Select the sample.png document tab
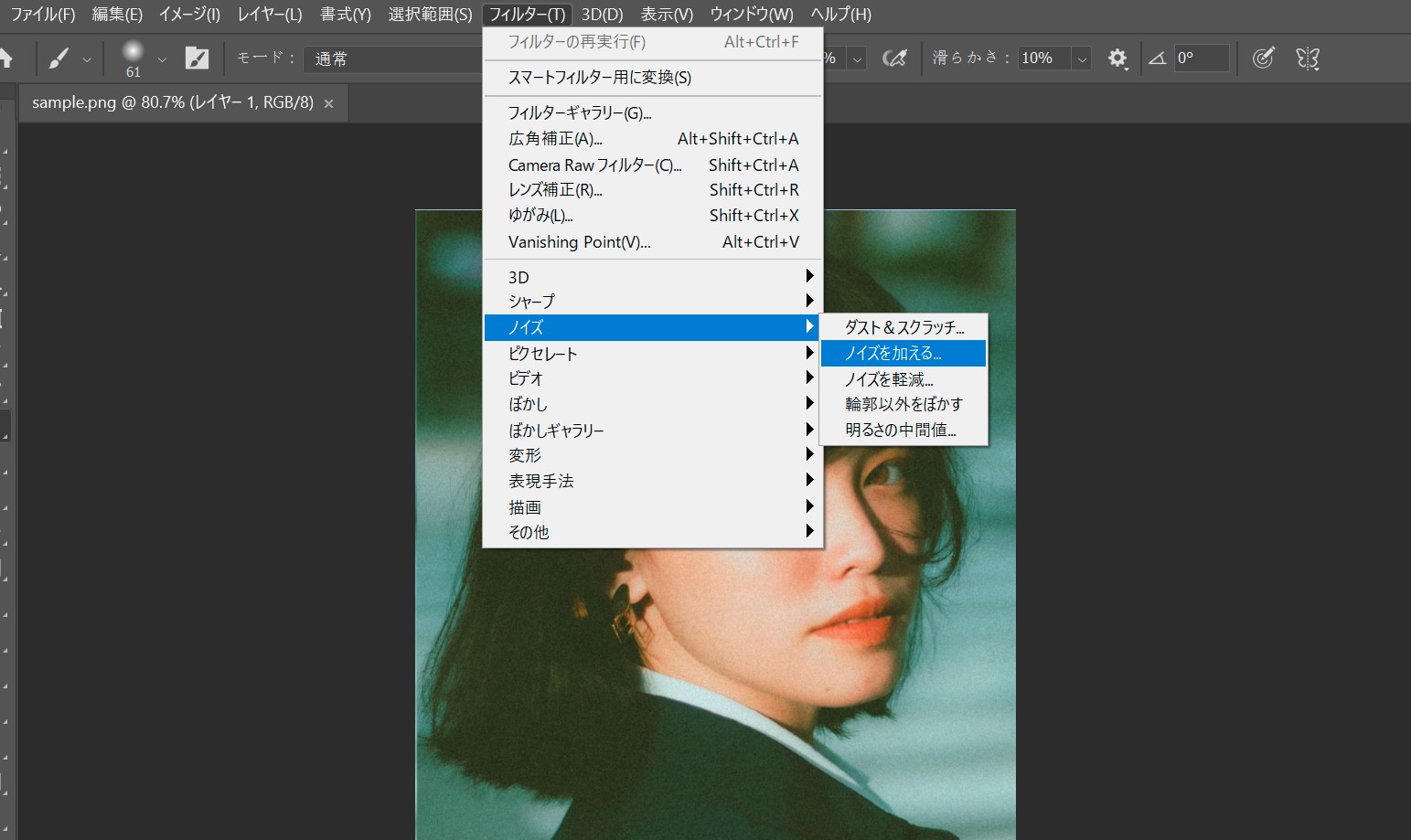This screenshot has height=840, width=1411. pyautogui.click(x=172, y=103)
